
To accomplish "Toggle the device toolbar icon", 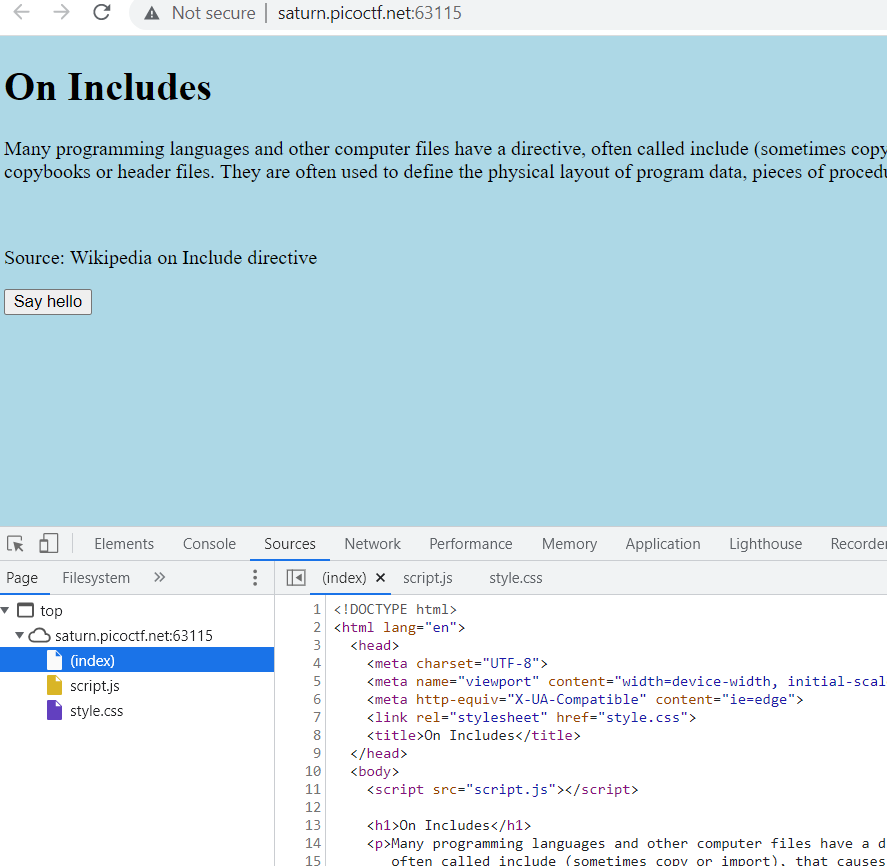I will [49, 544].
